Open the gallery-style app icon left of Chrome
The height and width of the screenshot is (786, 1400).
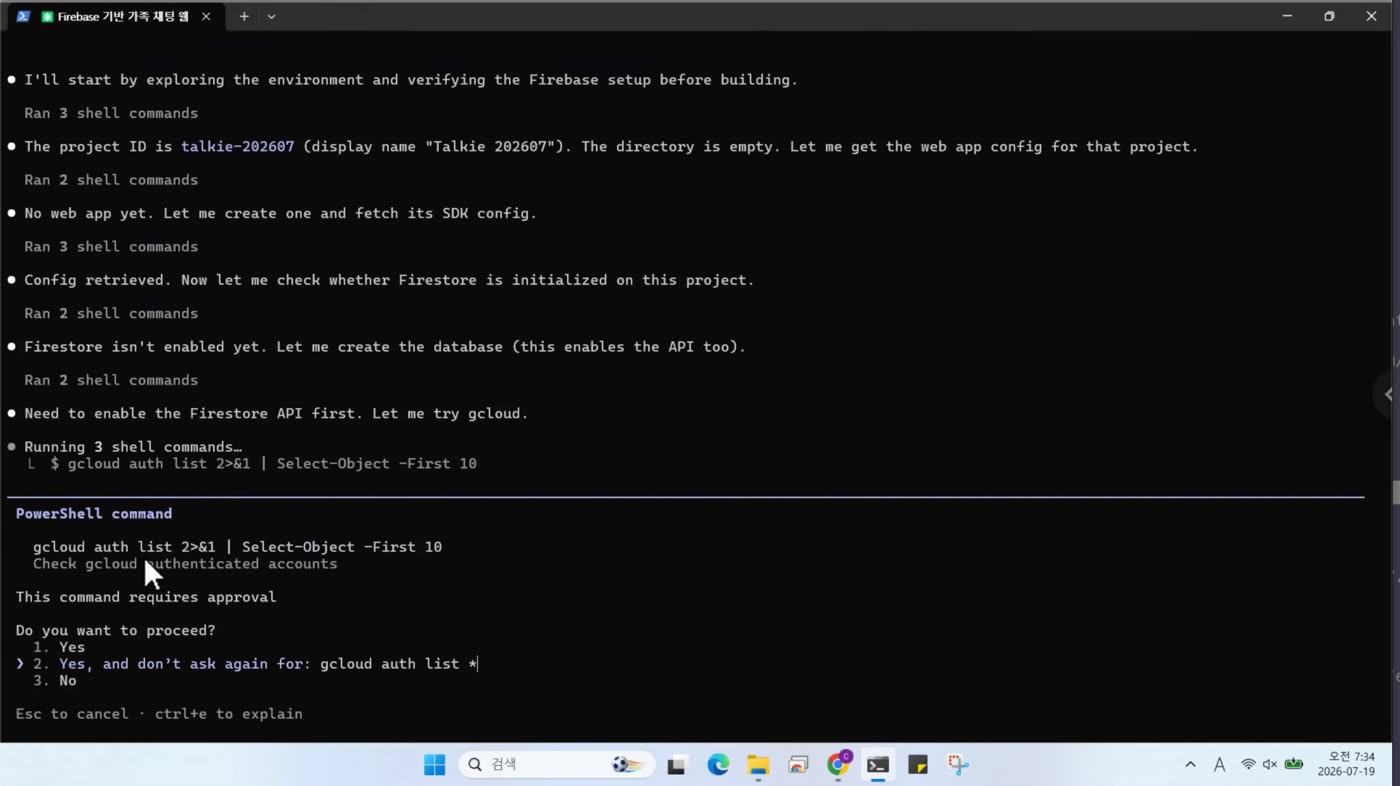798,765
